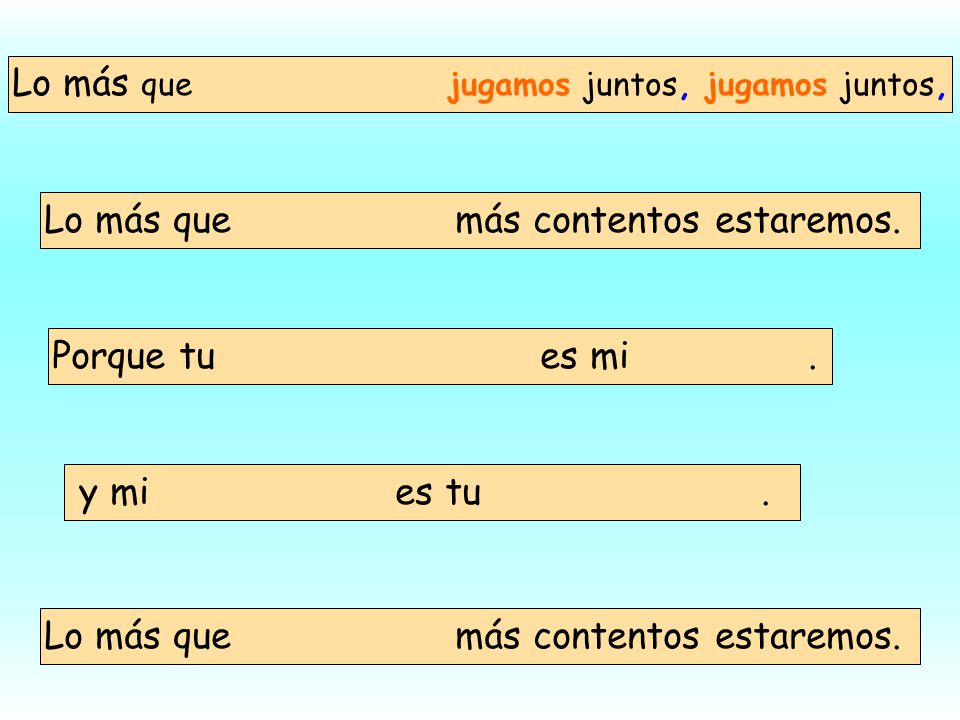Click "Lo más que" in the top box

pos(102,84)
